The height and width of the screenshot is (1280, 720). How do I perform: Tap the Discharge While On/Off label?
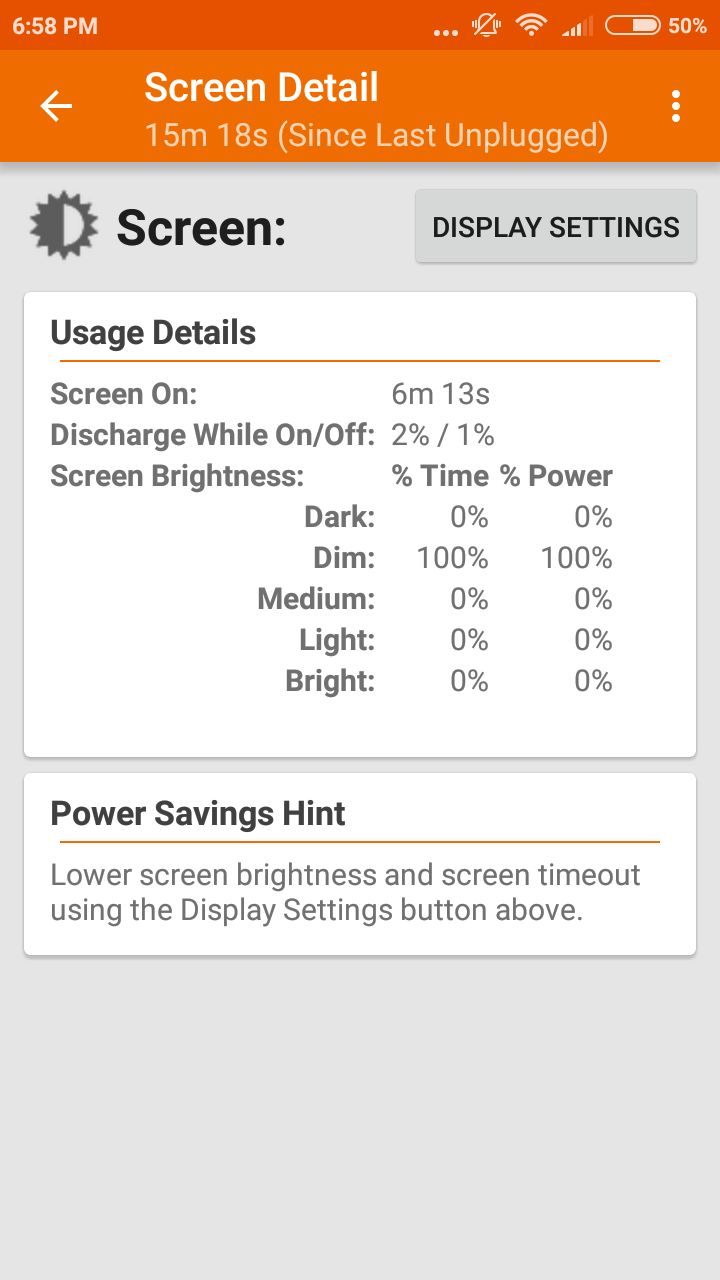pos(212,435)
